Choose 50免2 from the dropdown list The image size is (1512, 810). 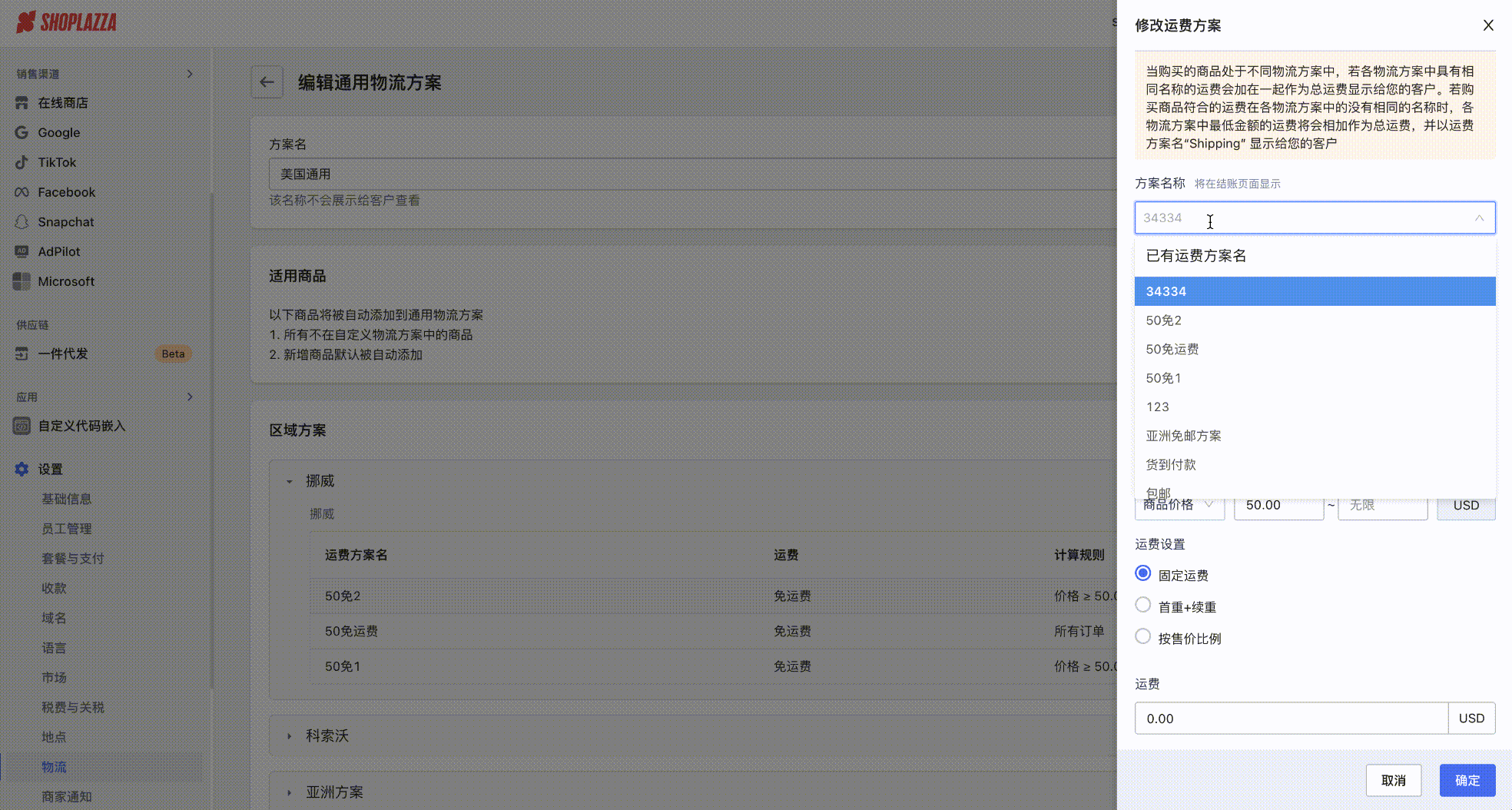[x=1315, y=320]
